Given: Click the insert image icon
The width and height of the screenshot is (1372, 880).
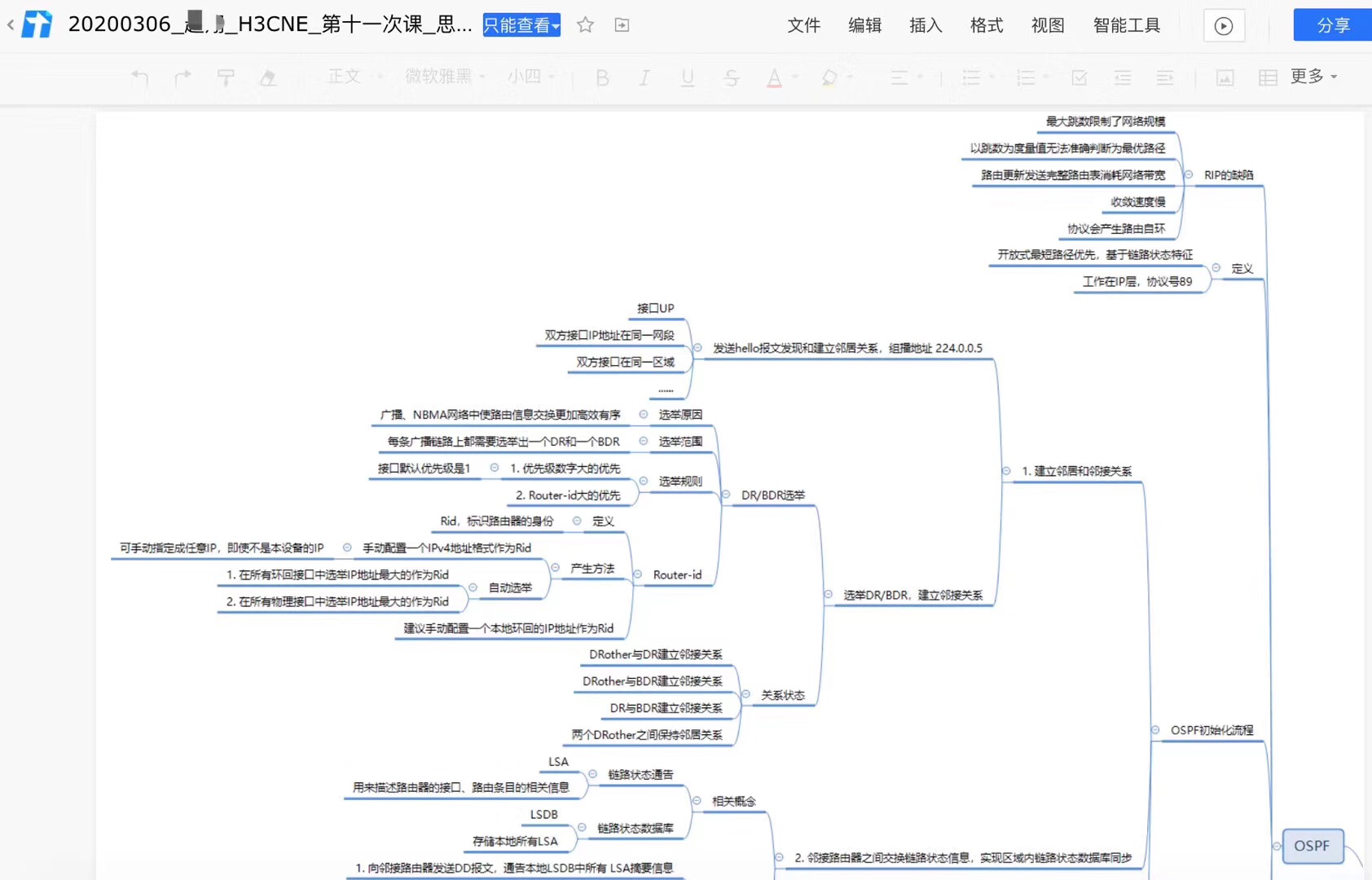Looking at the screenshot, I should (x=1225, y=77).
